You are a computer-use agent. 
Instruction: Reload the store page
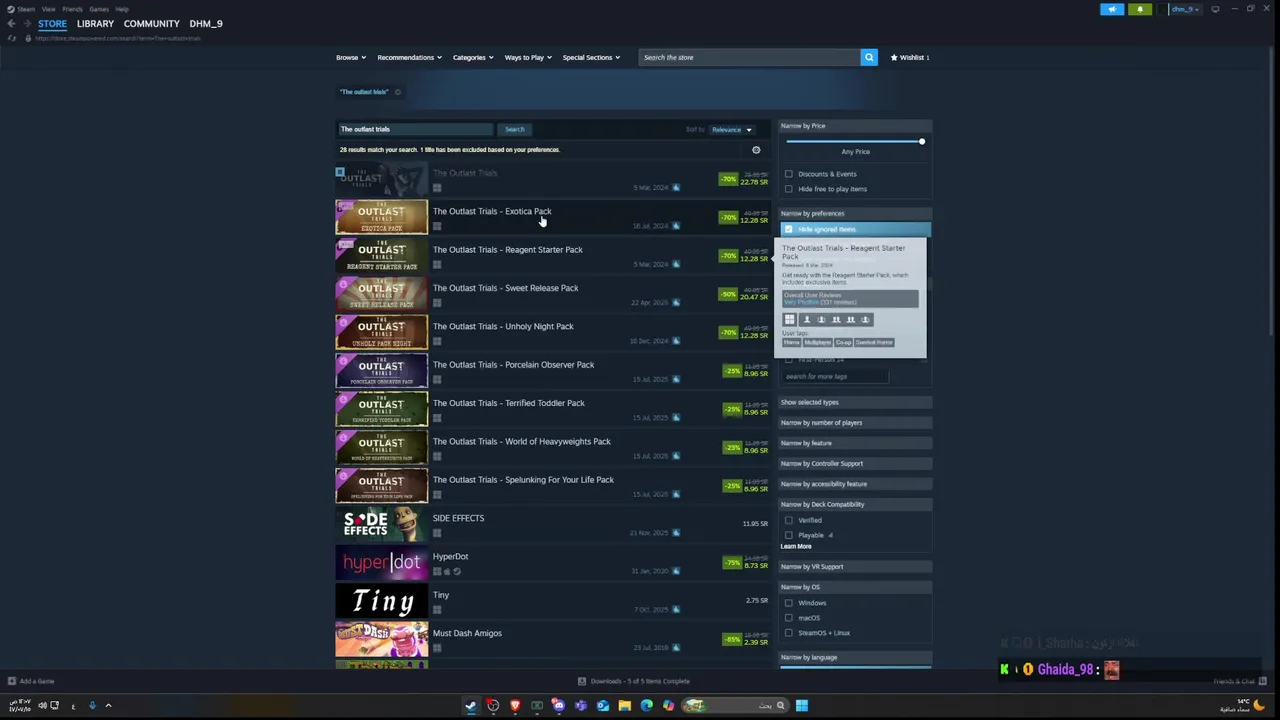(12, 38)
